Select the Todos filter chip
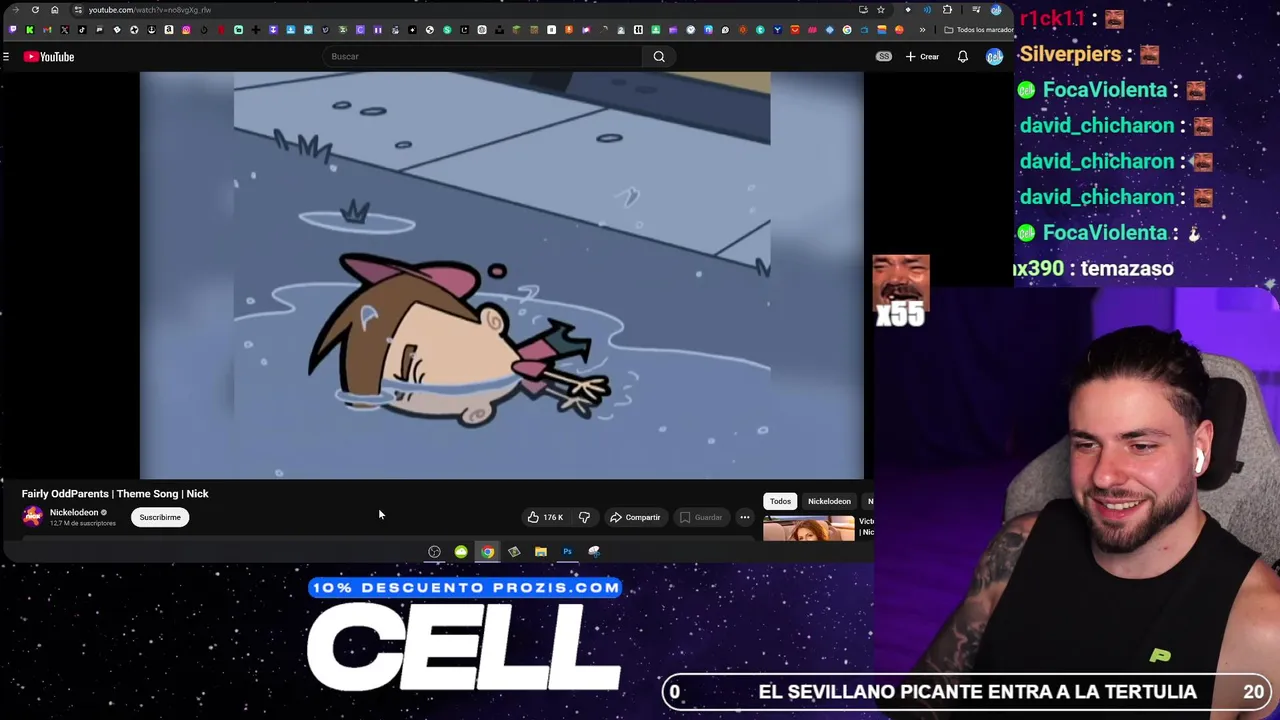 click(780, 501)
